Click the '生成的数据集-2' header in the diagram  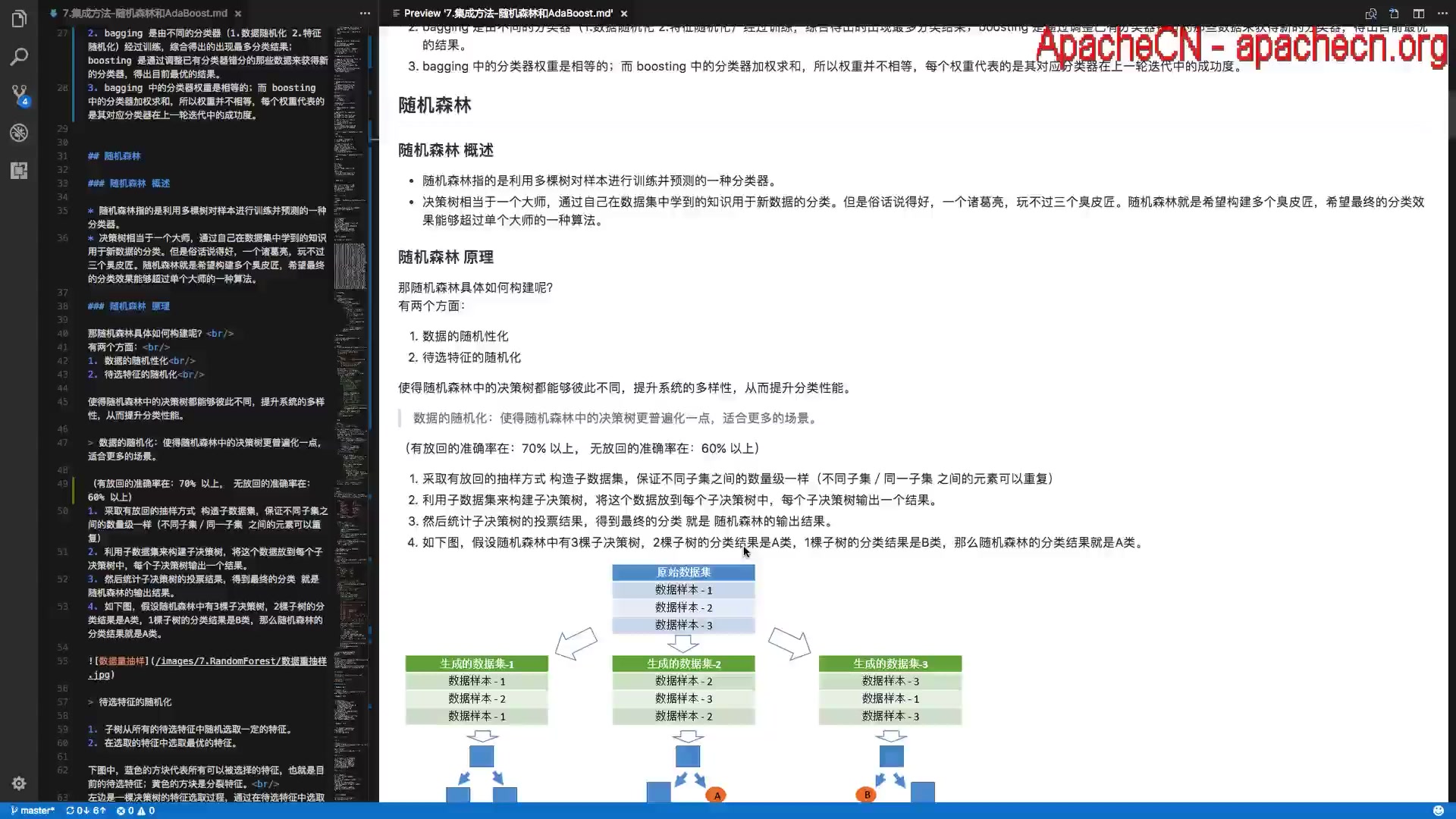pyautogui.click(x=683, y=664)
